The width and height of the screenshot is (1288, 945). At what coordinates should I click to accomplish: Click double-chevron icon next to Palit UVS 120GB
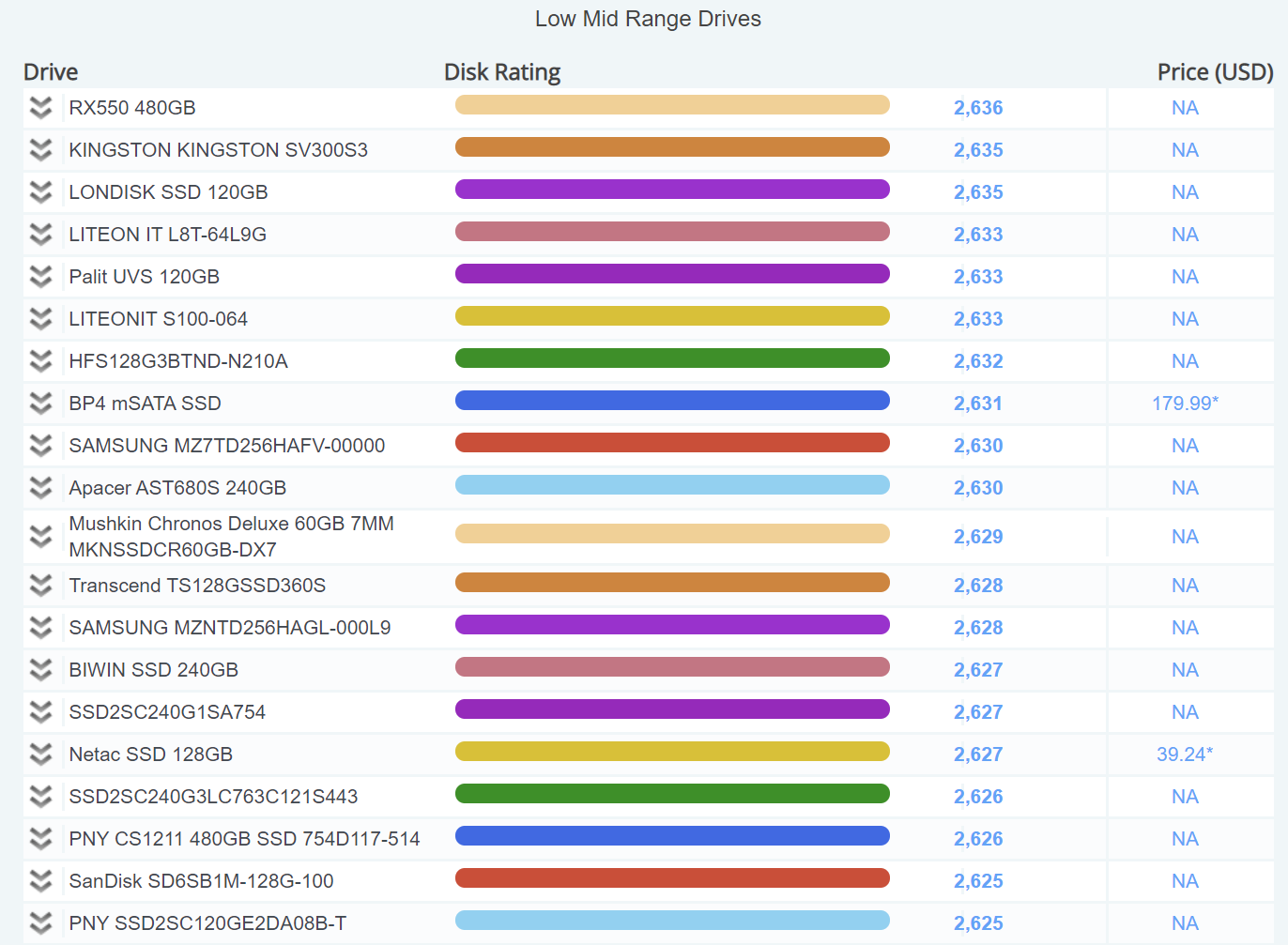(40, 277)
